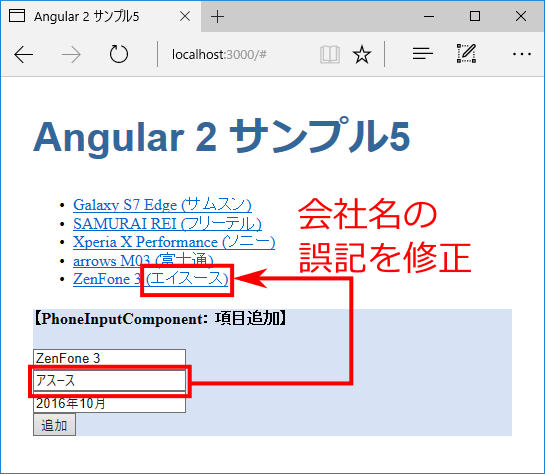
Task: Open reading view book icon
Action: pos(330,54)
